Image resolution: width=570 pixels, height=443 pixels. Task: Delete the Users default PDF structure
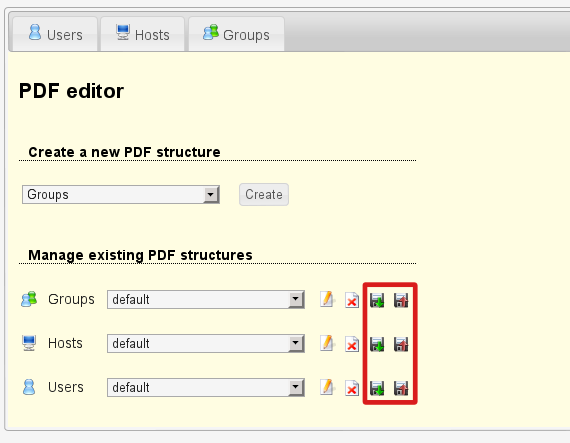[x=352, y=388]
